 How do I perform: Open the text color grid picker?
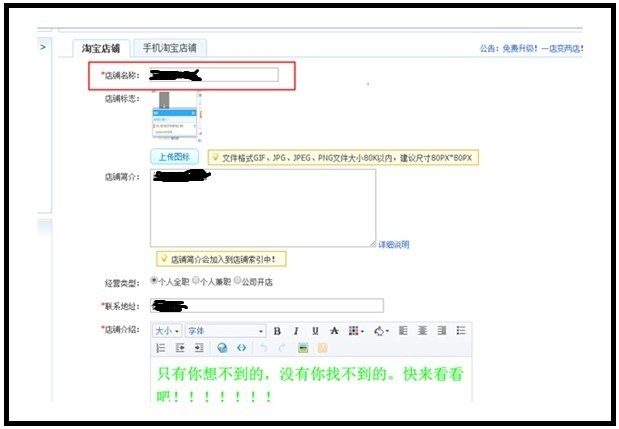(356, 331)
